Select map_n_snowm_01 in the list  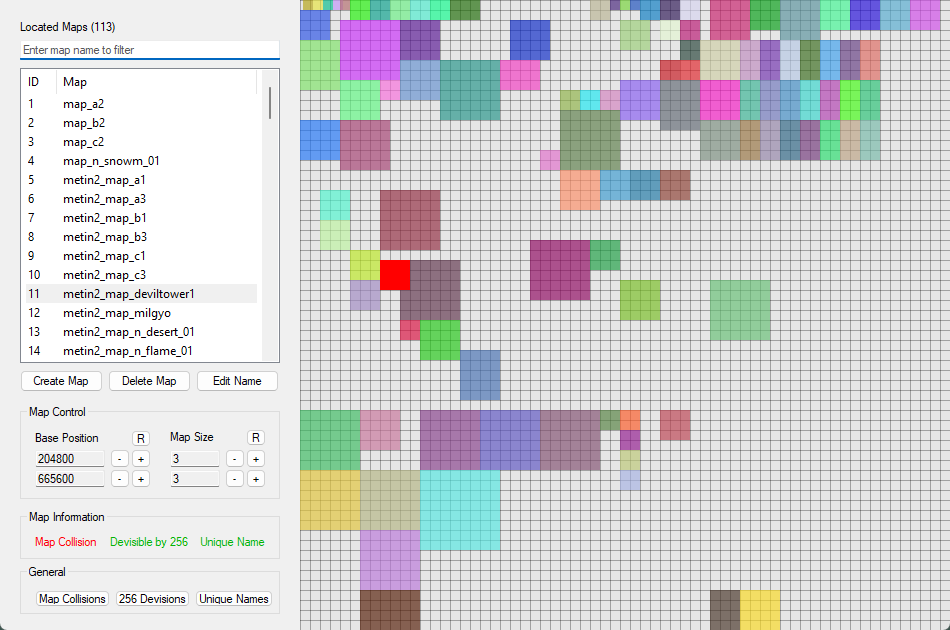[x=141, y=161]
